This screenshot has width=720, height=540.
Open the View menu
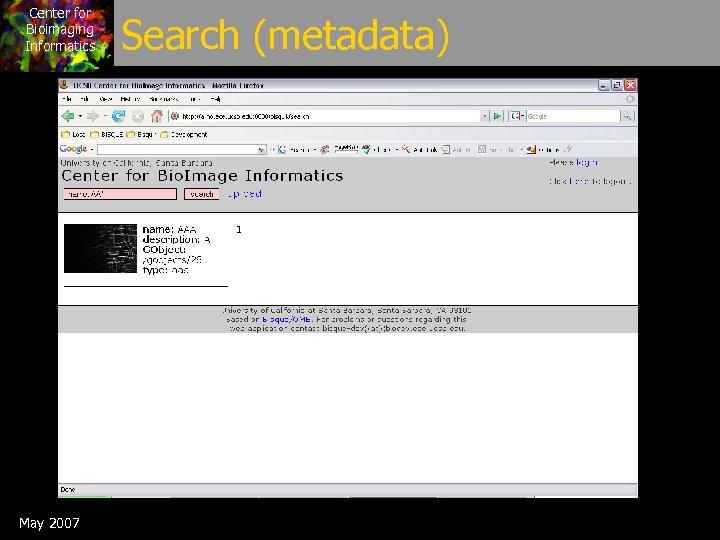pyautogui.click(x=106, y=99)
